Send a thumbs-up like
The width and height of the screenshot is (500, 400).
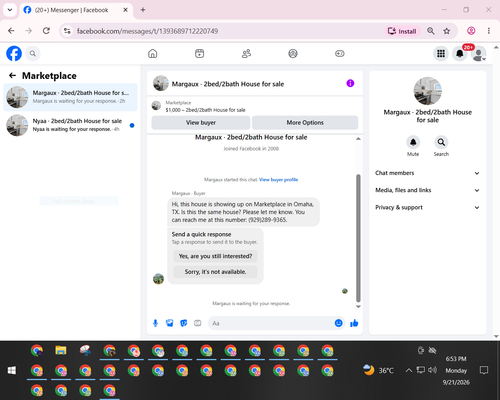click(x=354, y=323)
